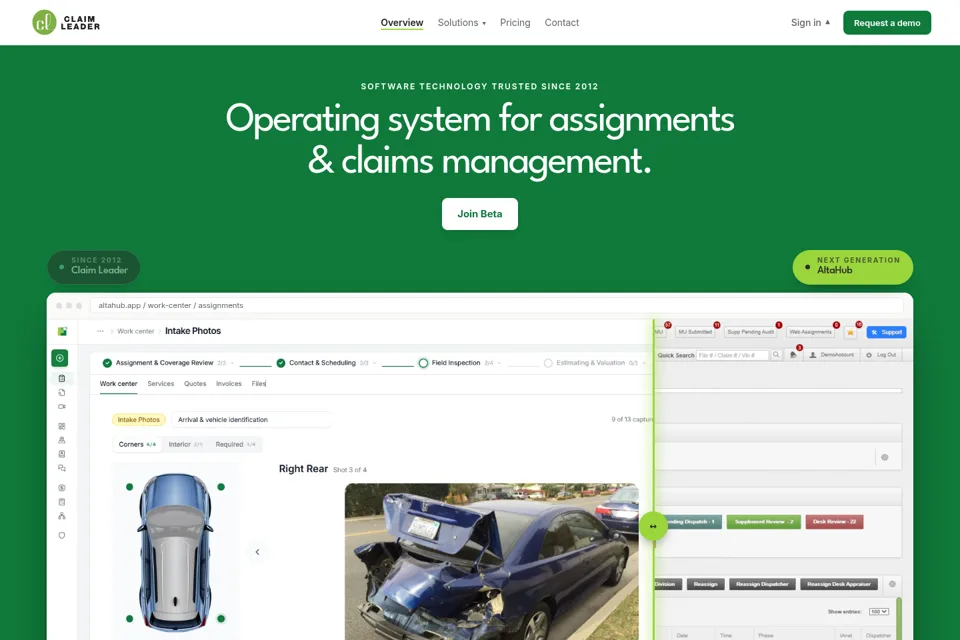Select the Required photo tab
This screenshot has width=960, height=640.
coord(235,445)
